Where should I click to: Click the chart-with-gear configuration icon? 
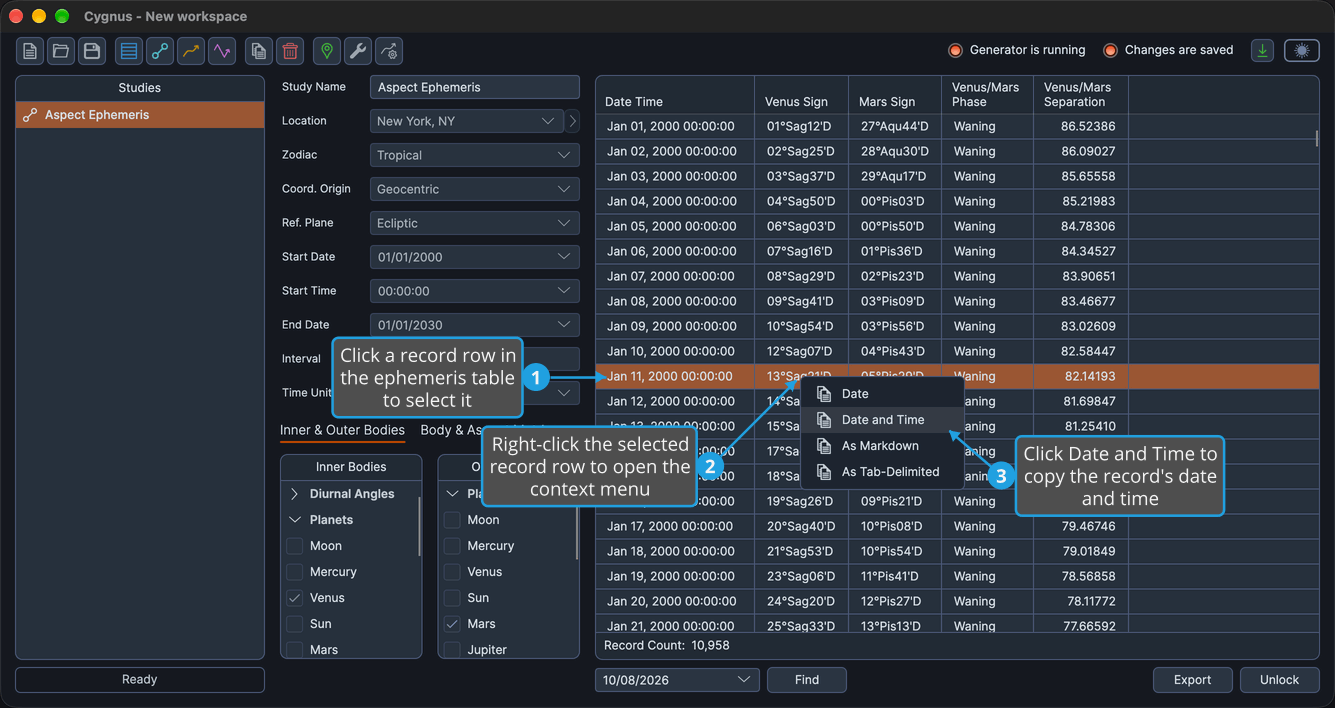click(x=389, y=51)
